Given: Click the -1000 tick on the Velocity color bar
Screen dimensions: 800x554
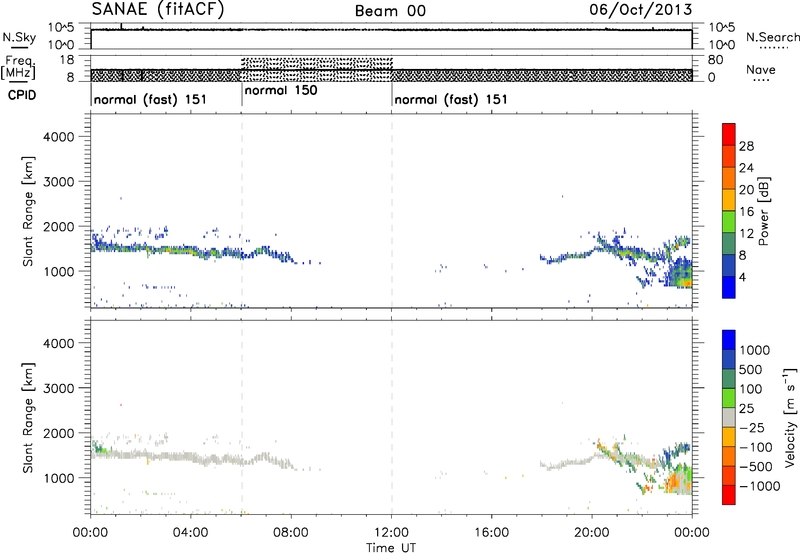Looking at the screenshot, I should pyautogui.click(x=760, y=486).
